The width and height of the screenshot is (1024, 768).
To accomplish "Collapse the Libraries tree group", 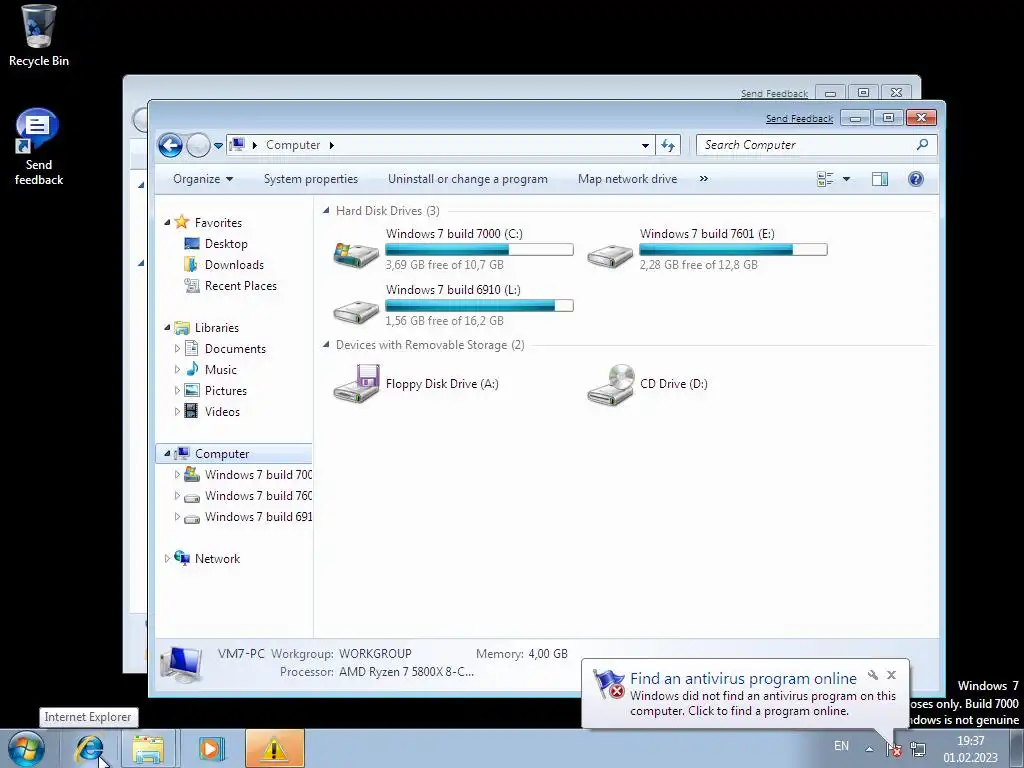I will pyautogui.click(x=167, y=328).
